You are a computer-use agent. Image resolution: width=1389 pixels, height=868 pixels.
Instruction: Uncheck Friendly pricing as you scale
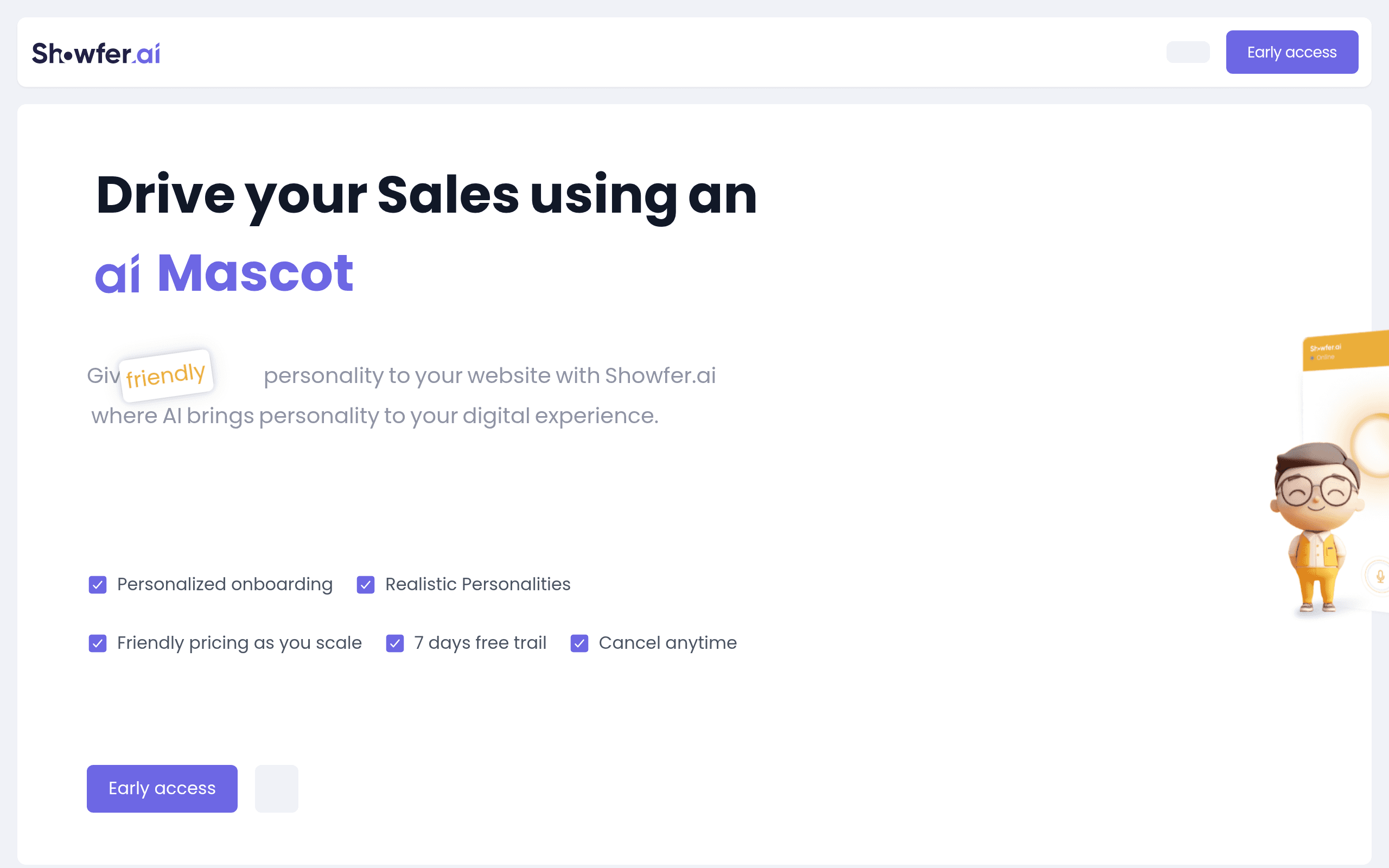(x=98, y=643)
